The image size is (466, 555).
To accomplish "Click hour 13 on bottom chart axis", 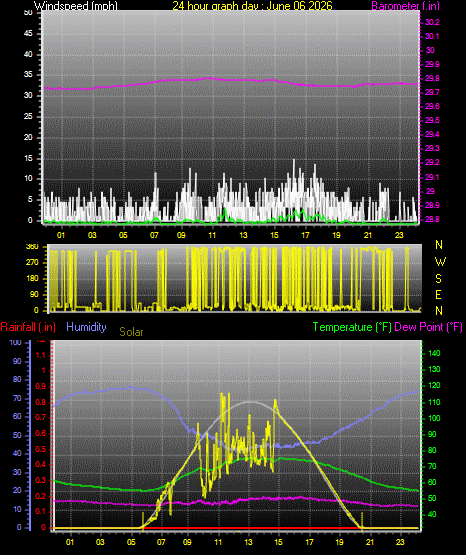I will tap(248, 542).
